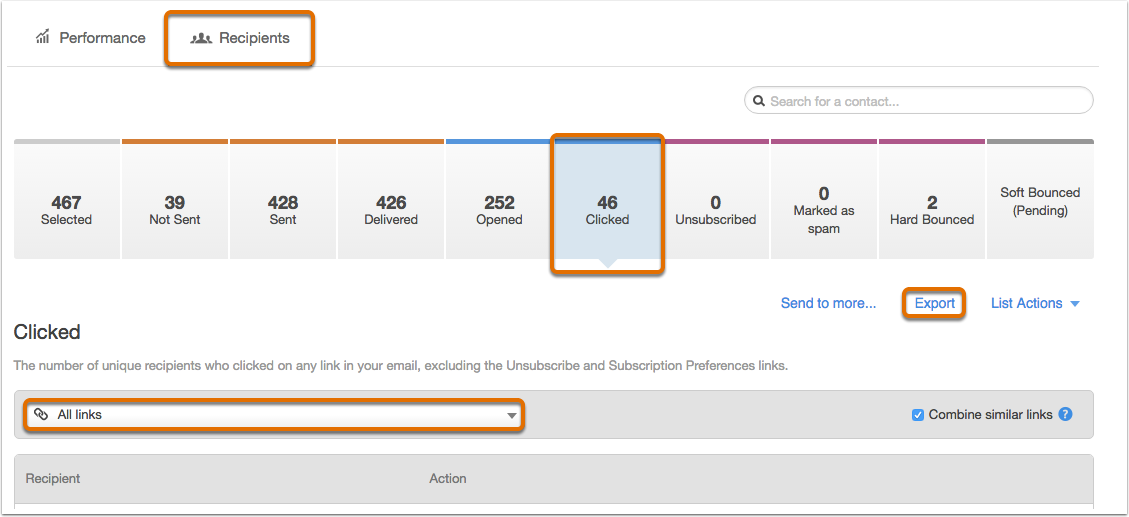Select the 2 Hard Bounced tile
This screenshot has height=517, width=1129.
(932, 199)
